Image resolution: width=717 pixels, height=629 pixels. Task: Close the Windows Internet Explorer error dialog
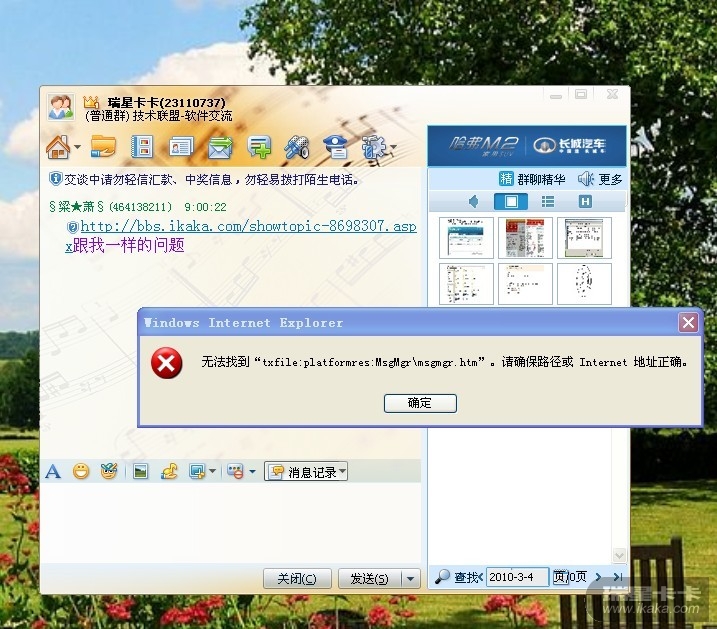click(x=688, y=323)
